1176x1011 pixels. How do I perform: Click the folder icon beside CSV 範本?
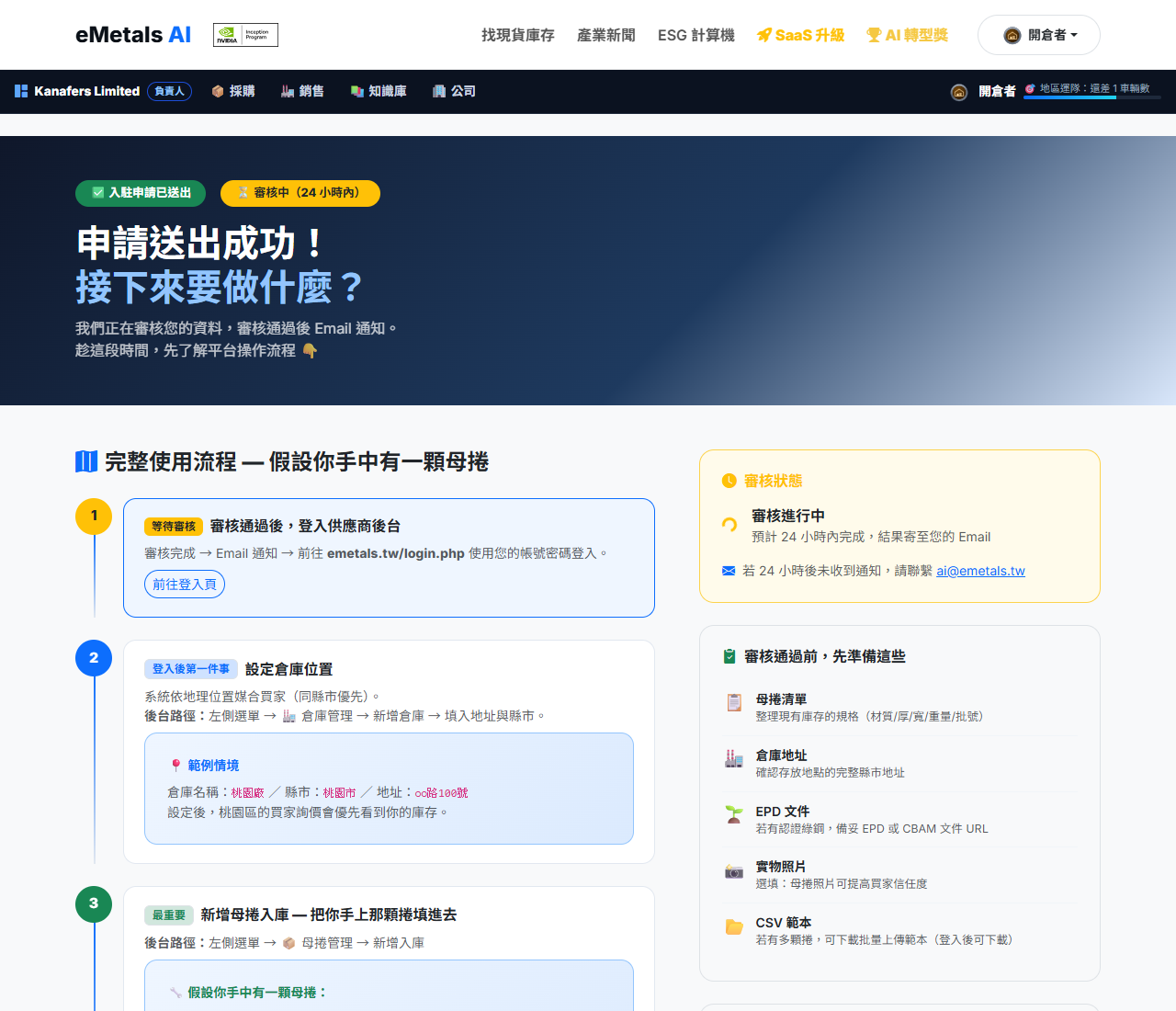tap(734, 926)
